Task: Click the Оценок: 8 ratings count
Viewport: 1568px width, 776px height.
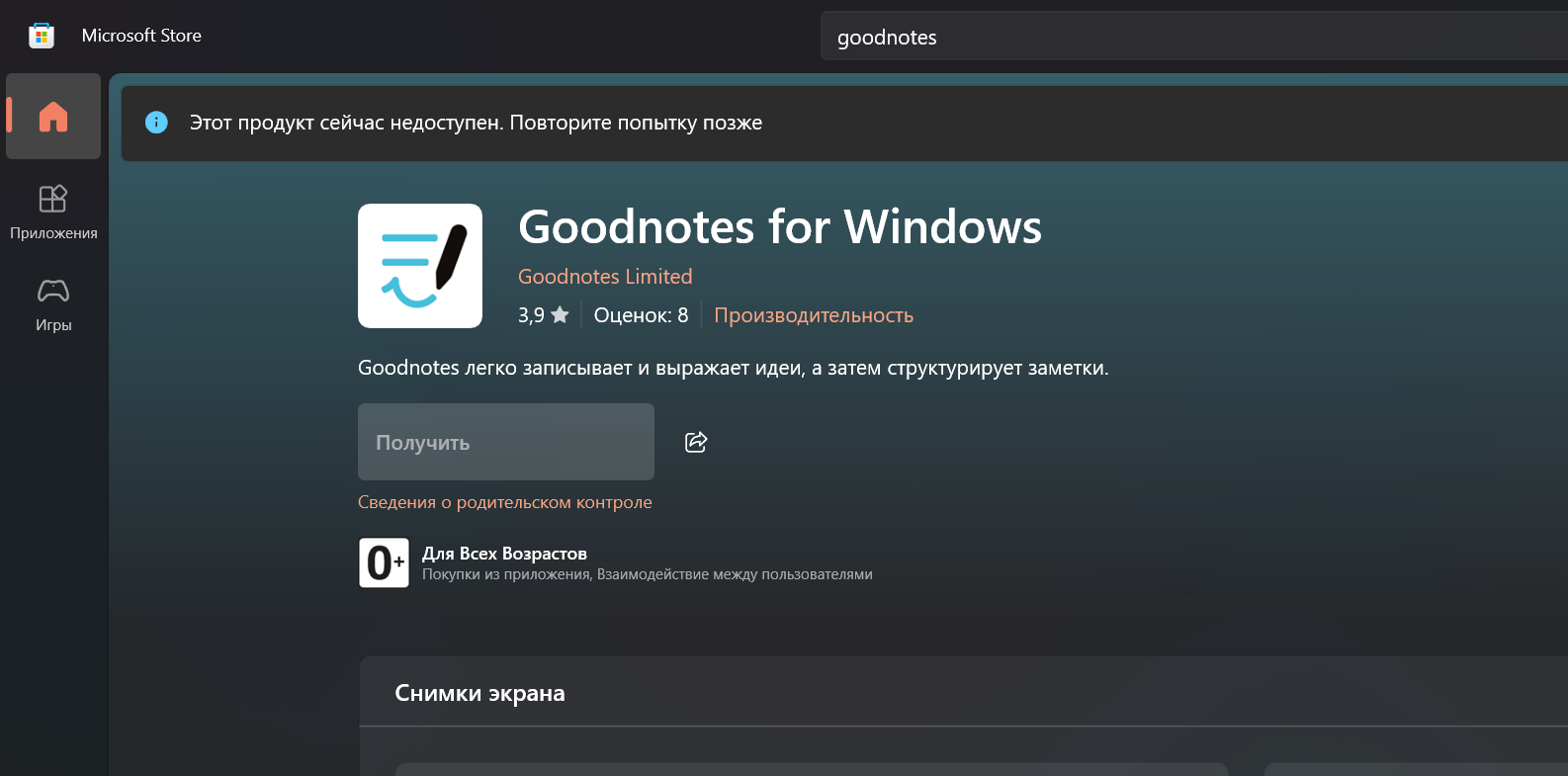Action: [641, 315]
